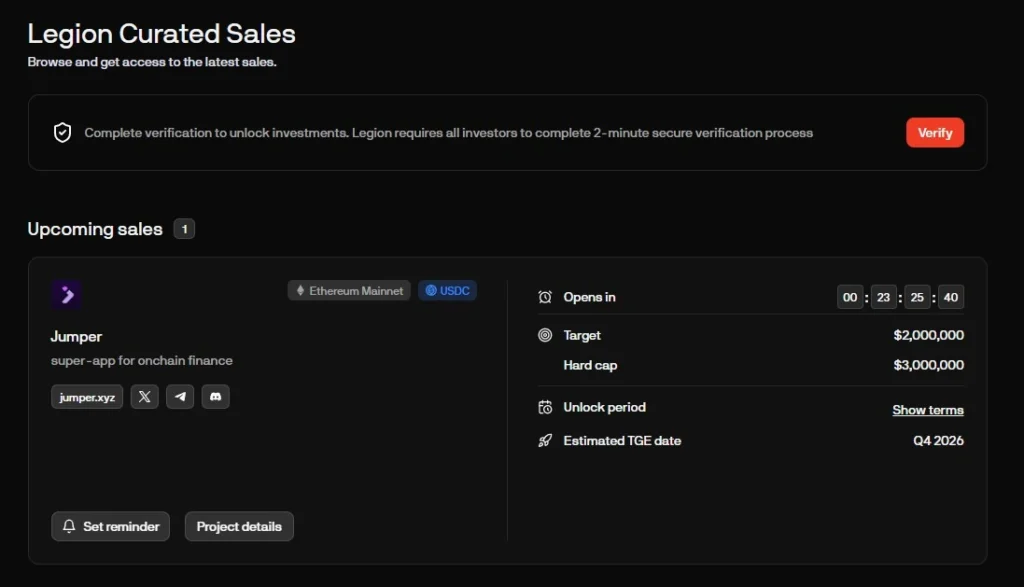Image resolution: width=1024 pixels, height=587 pixels.
Task: Click the Hard cap label
Action: [x=590, y=365]
